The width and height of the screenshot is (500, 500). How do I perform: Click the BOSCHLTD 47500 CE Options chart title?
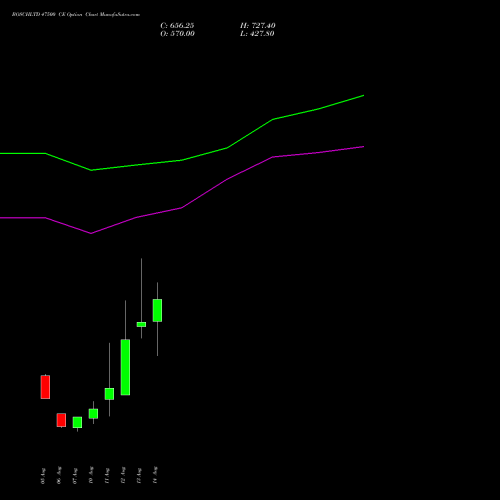click(x=76, y=14)
